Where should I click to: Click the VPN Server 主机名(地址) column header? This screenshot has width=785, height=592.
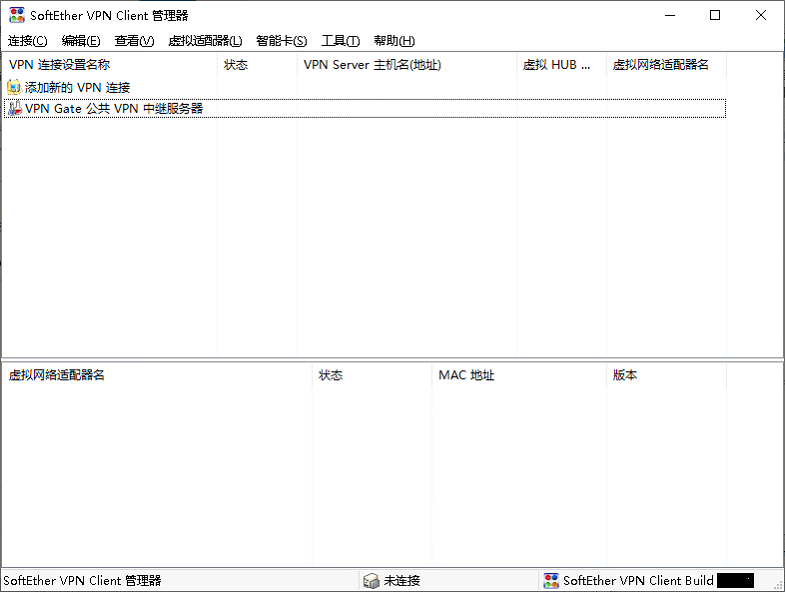407,65
